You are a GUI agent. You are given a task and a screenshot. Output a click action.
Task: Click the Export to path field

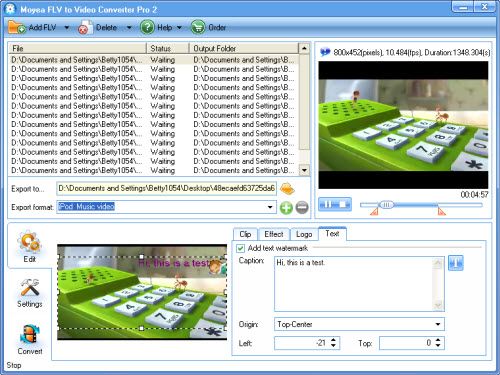(167, 188)
